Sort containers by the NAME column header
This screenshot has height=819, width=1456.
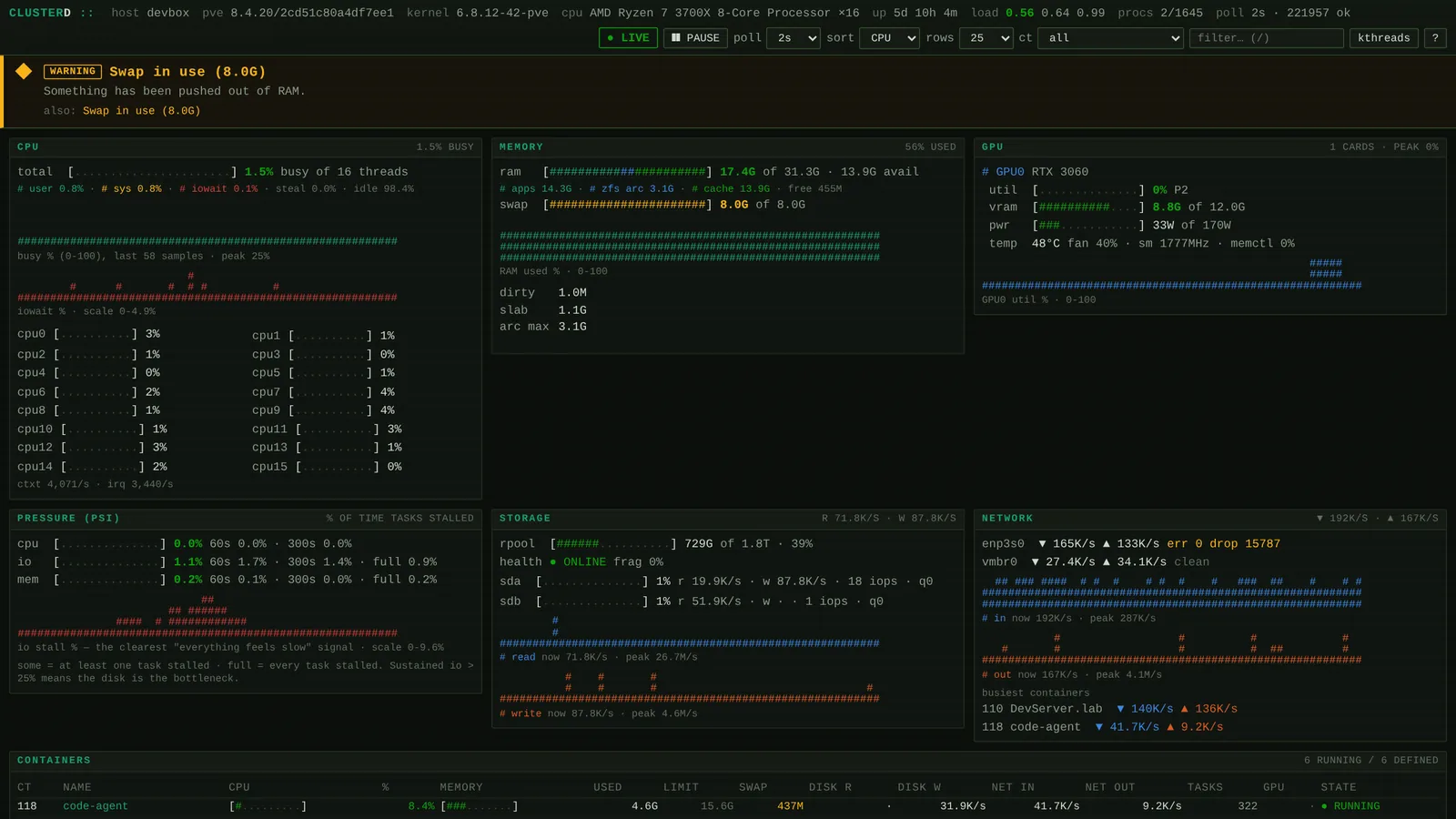click(77, 787)
